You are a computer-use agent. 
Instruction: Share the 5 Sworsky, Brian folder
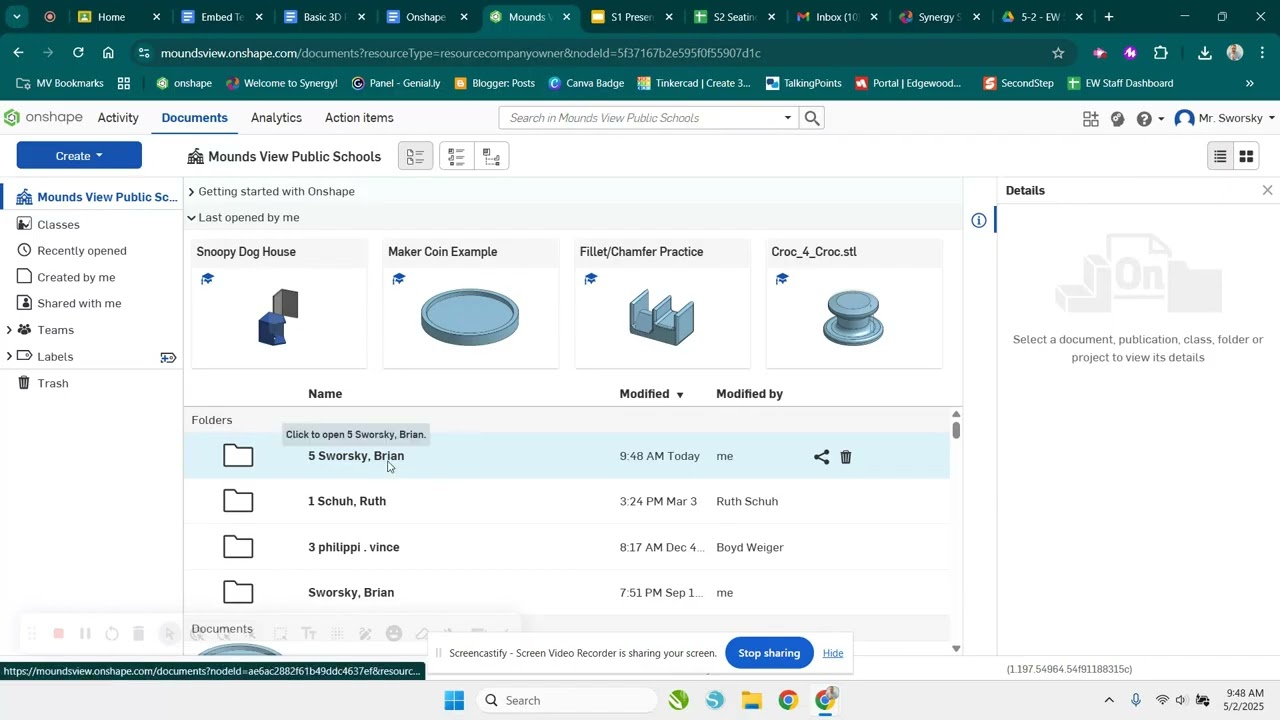coord(821,457)
